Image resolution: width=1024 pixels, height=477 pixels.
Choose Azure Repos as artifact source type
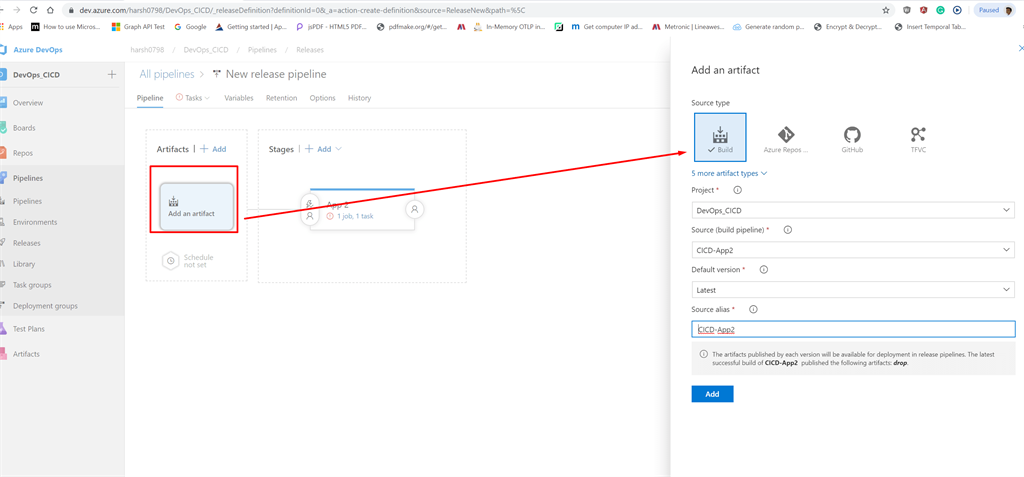coord(786,140)
